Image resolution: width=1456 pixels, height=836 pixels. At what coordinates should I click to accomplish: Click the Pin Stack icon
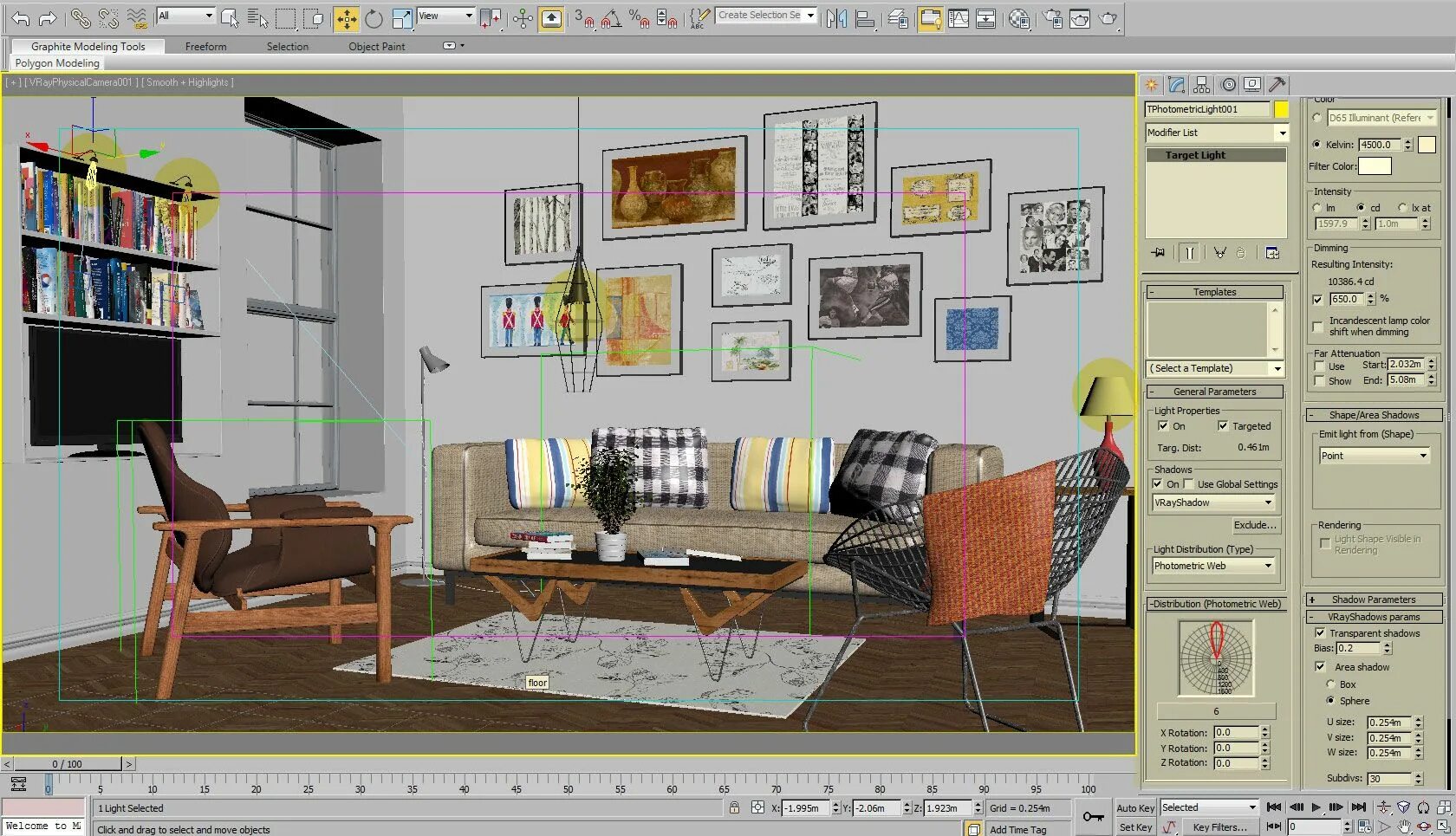tap(1159, 253)
